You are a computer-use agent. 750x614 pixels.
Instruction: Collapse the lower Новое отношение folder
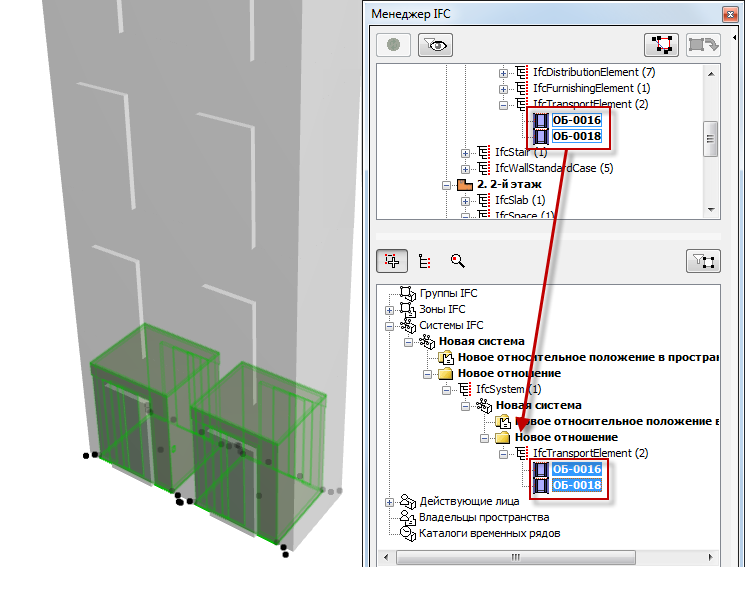[x=484, y=438]
